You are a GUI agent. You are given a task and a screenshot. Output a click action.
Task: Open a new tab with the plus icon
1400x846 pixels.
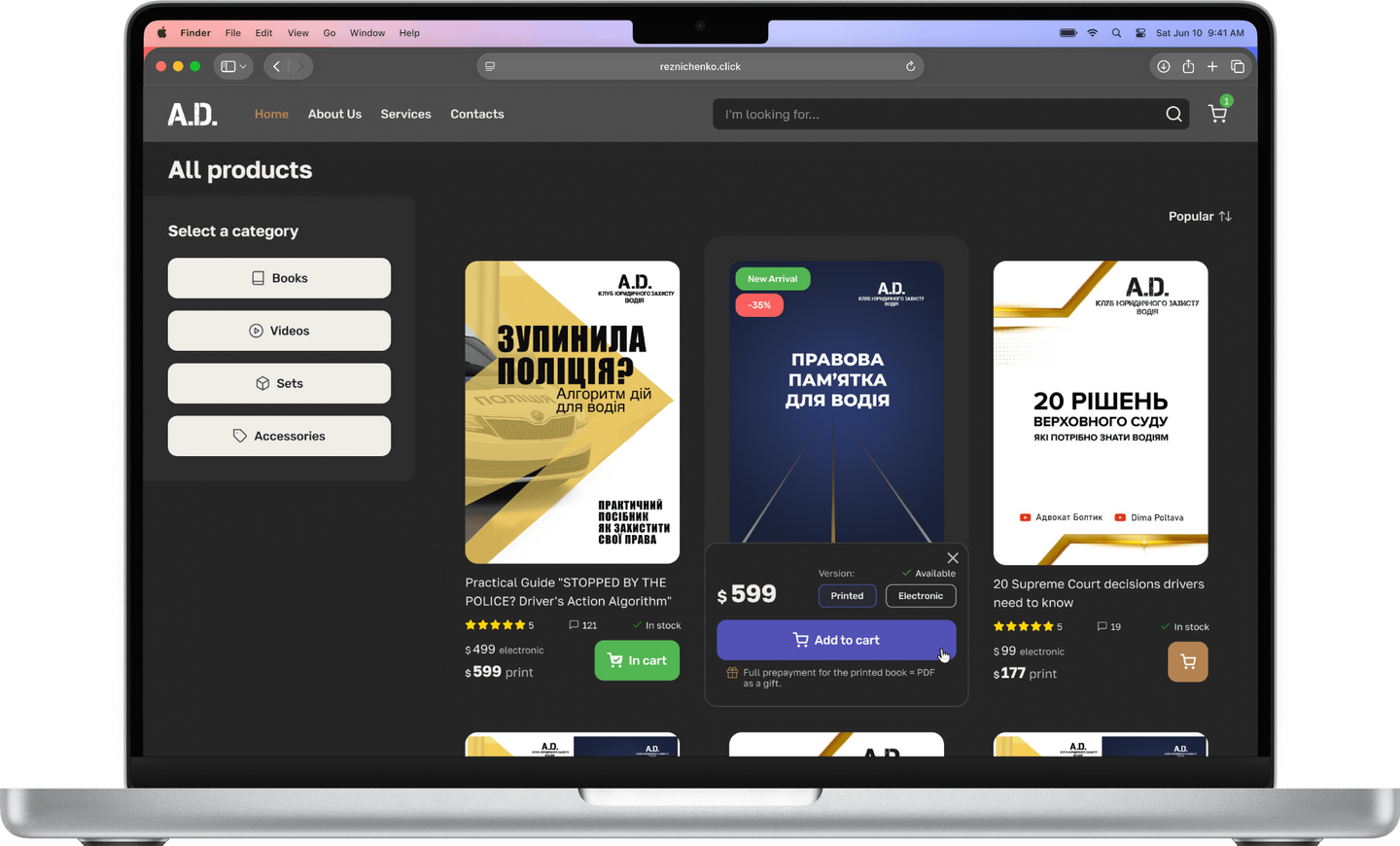coord(1212,66)
